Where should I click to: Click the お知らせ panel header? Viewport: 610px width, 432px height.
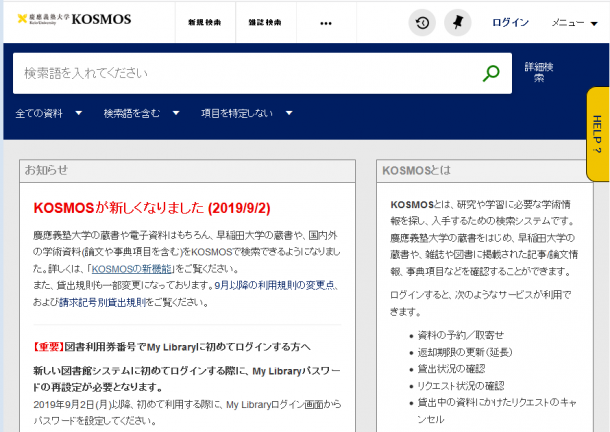(188, 170)
